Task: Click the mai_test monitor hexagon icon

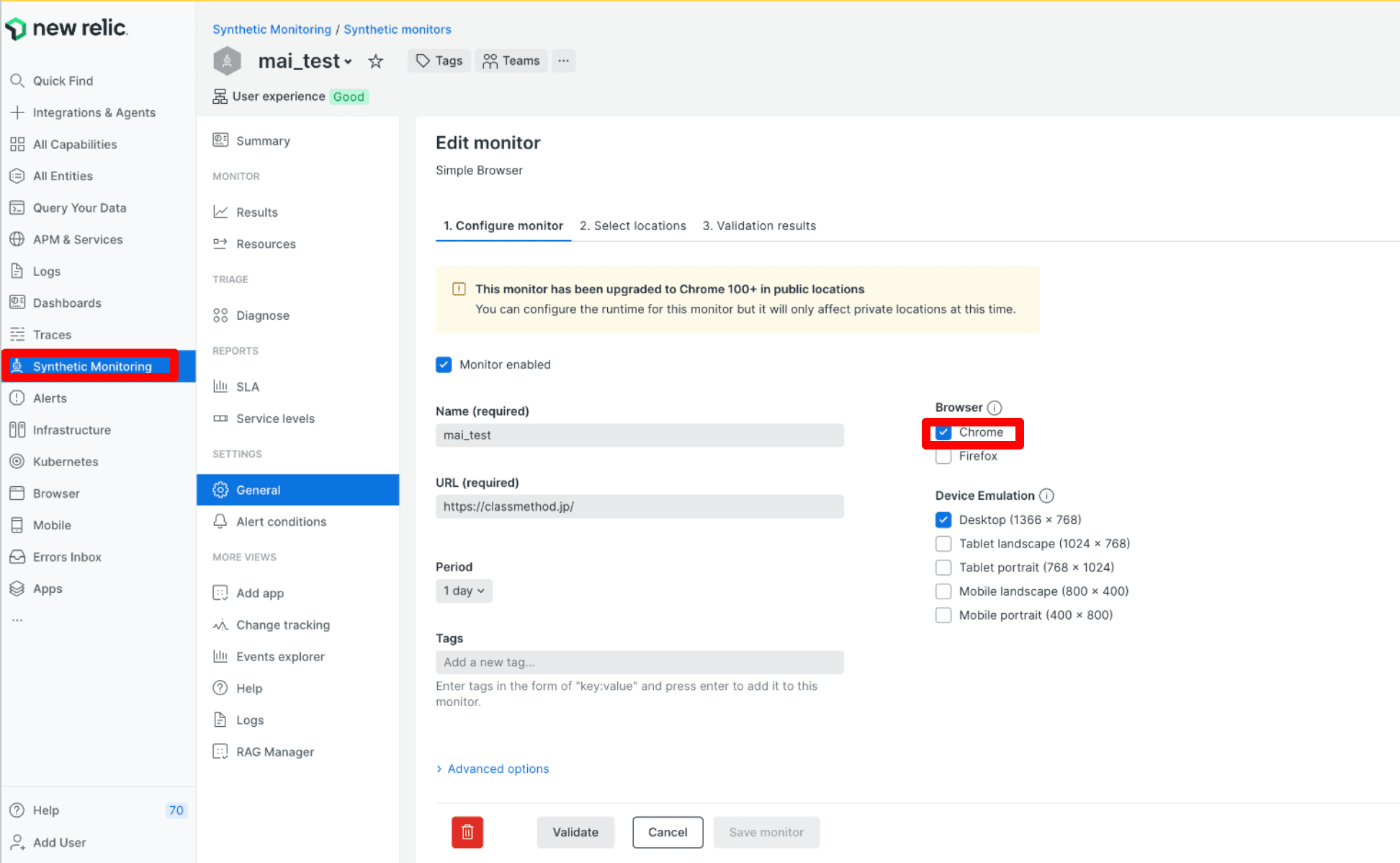Action: pos(227,61)
